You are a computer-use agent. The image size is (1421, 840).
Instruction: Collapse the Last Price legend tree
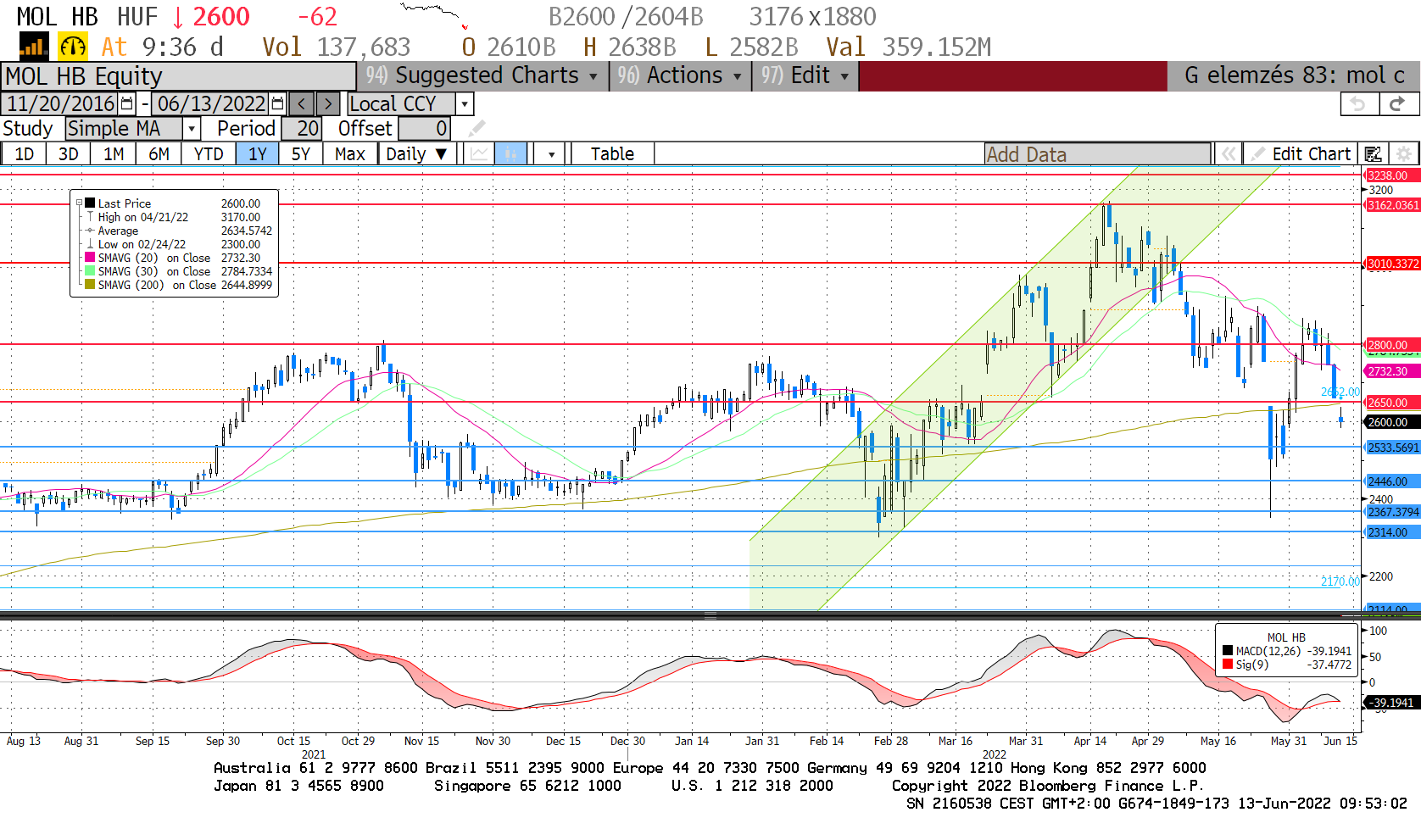(79, 203)
